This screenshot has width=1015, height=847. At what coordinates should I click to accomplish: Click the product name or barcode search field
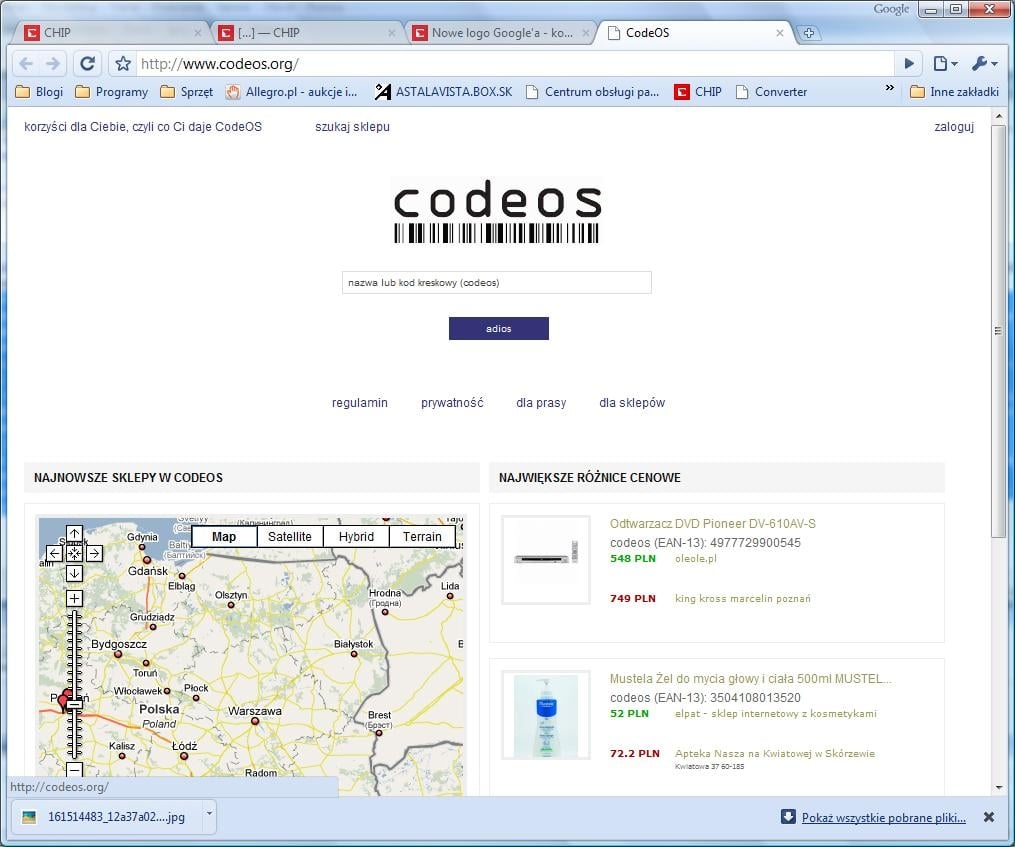496,283
